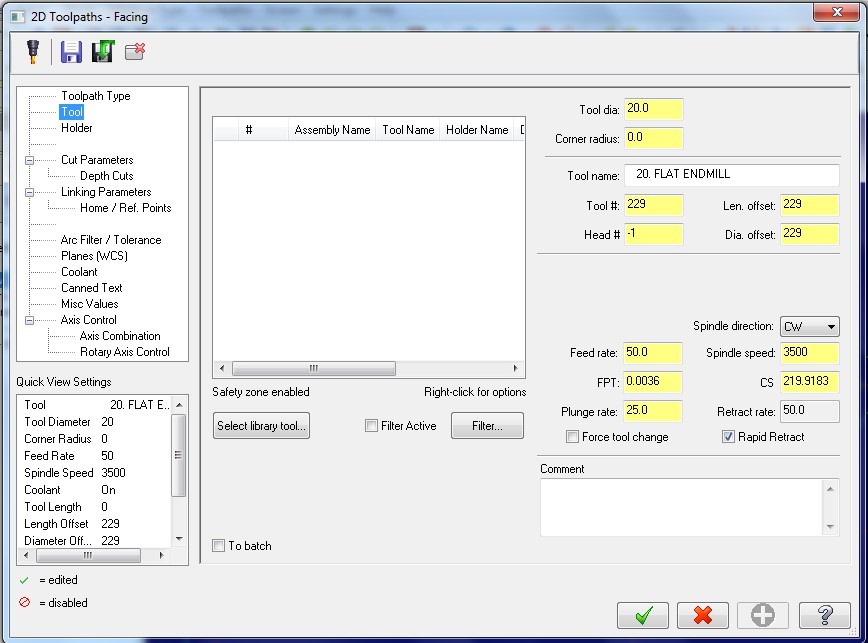The height and width of the screenshot is (643, 868).
Task: Open the Axis Control page
Action: pos(89,320)
